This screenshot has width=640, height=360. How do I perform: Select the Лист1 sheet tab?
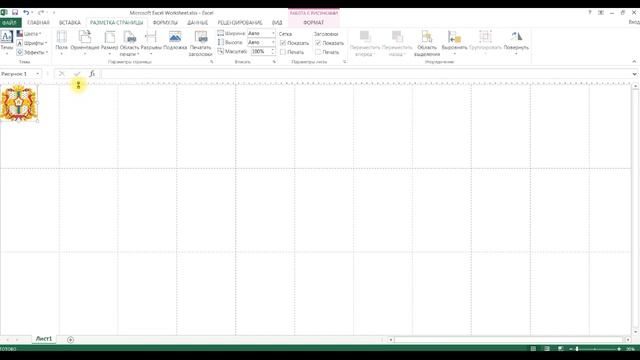(x=44, y=339)
